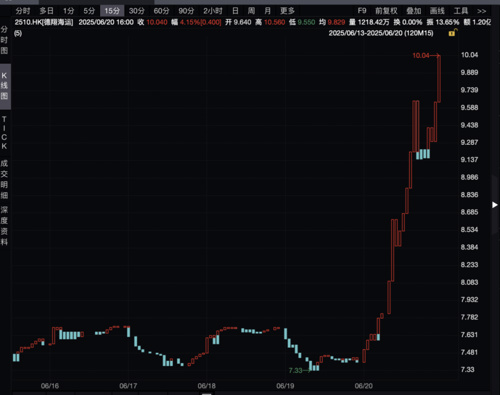Click the F9 button
This screenshot has height=395, width=500.
[362, 11]
